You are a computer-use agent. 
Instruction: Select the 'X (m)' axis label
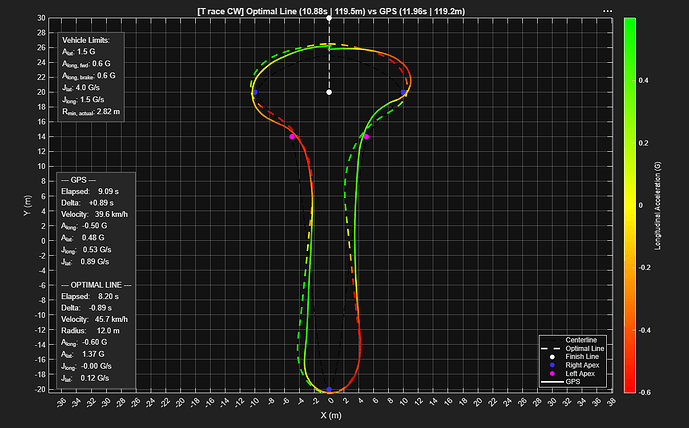(x=331, y=415)
